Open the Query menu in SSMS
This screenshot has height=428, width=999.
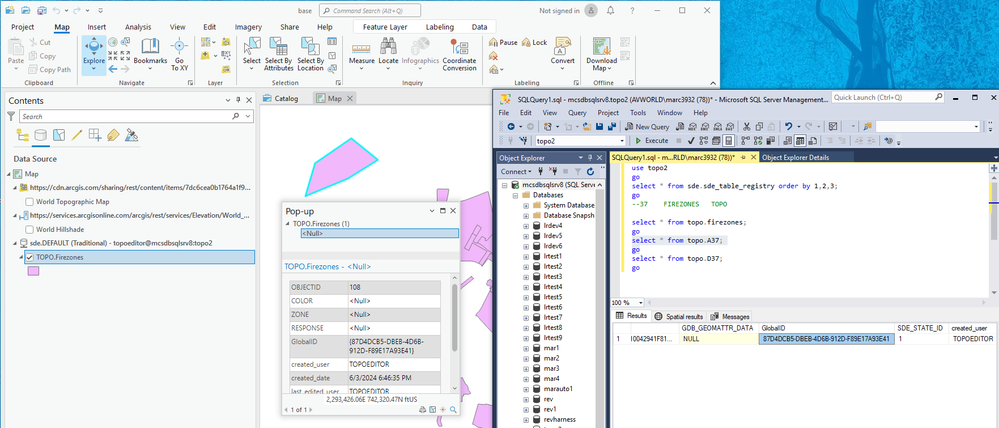577,113
